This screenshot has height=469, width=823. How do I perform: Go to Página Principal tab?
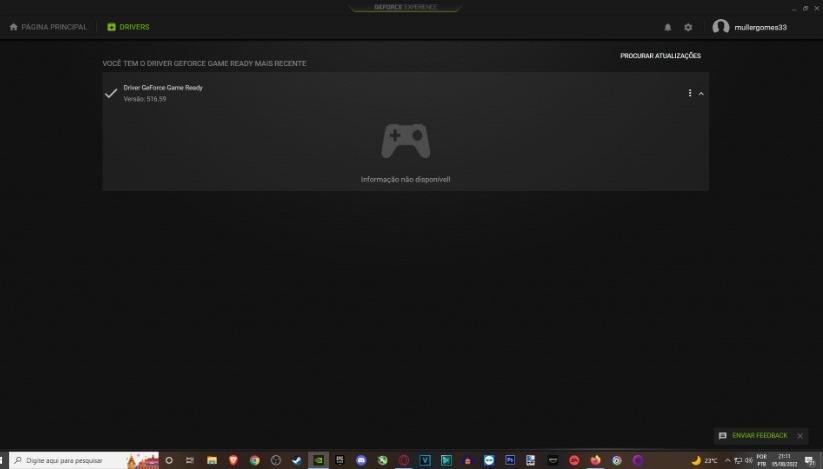[x=48, y=27]
